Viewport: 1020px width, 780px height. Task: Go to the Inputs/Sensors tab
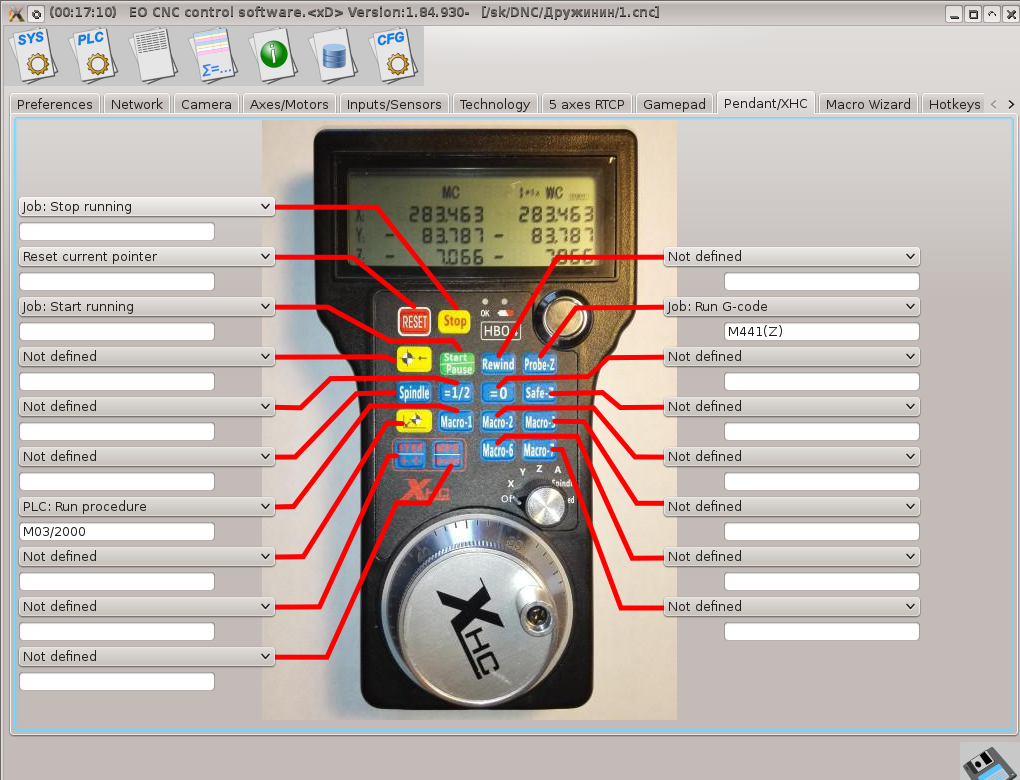click(x=394, y=104)
